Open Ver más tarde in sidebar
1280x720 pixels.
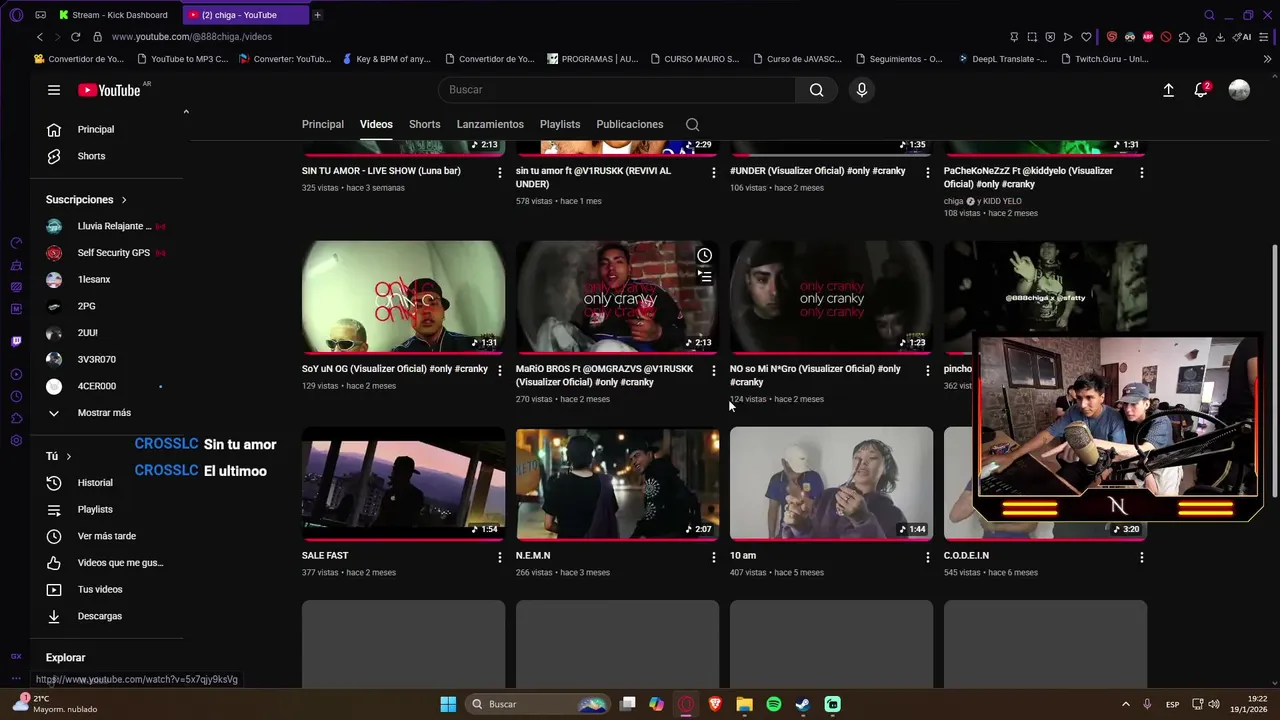coord(105,536)
